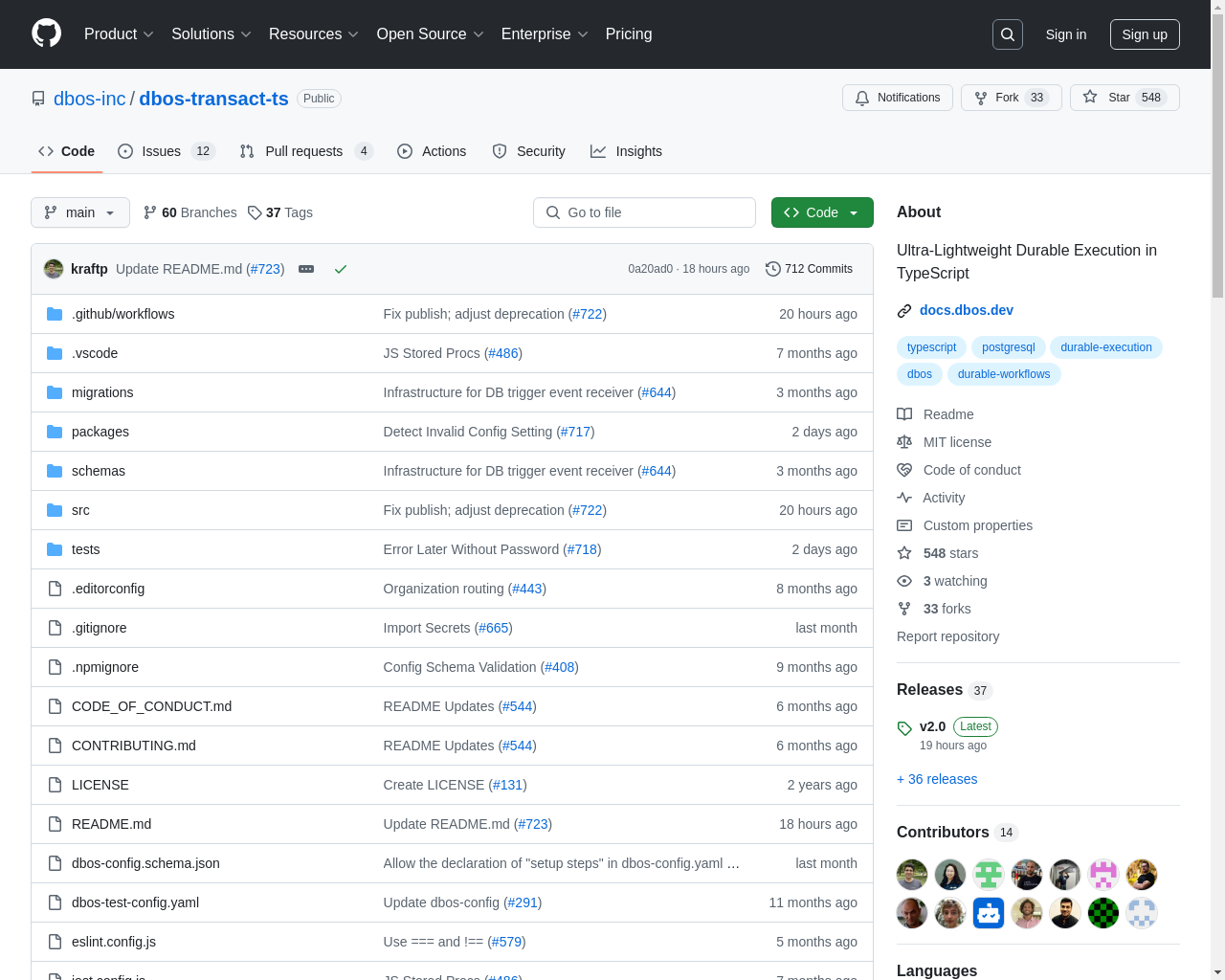Image resolution: width=1225 pixels, height=980 pixels.
Task: Click kraftp avatar in commit bar
Action: pyautogui.click(x=54, y=269)
